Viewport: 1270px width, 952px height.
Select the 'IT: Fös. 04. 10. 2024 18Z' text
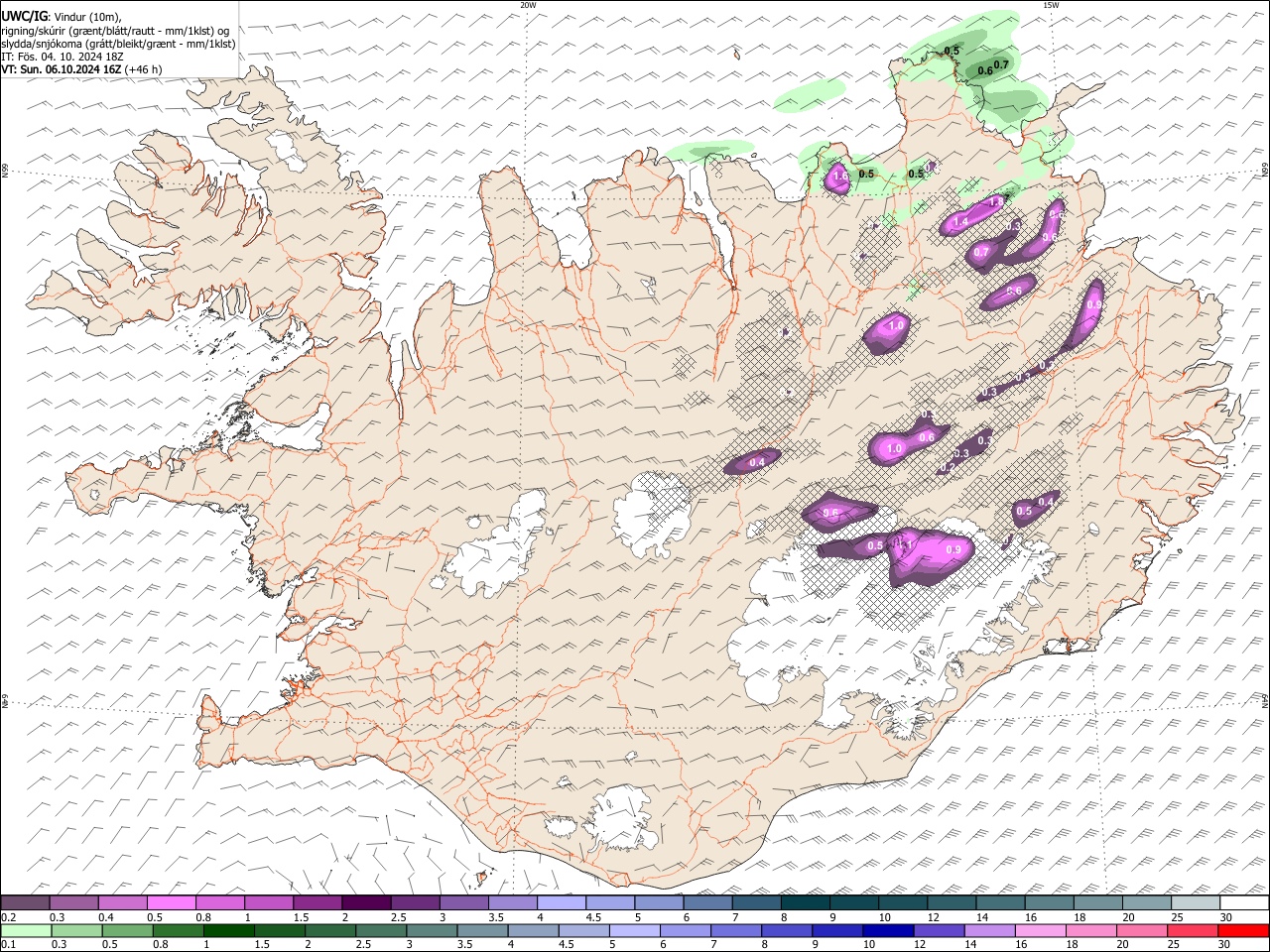pyautogui.click(x=63, y=57)
